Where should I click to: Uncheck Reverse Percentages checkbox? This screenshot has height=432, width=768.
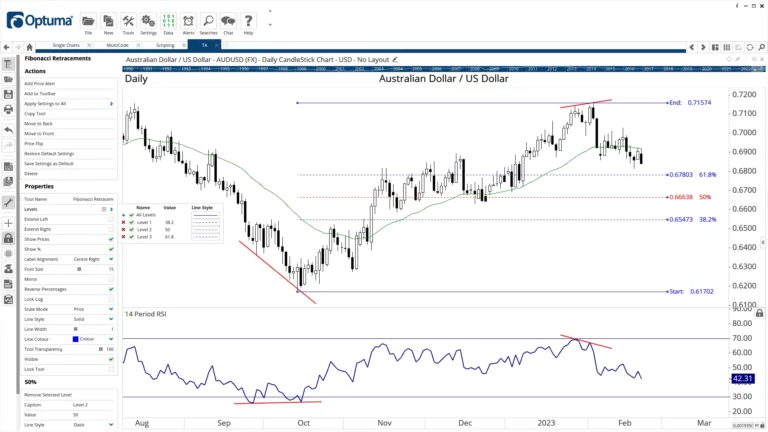click(111, 289)
